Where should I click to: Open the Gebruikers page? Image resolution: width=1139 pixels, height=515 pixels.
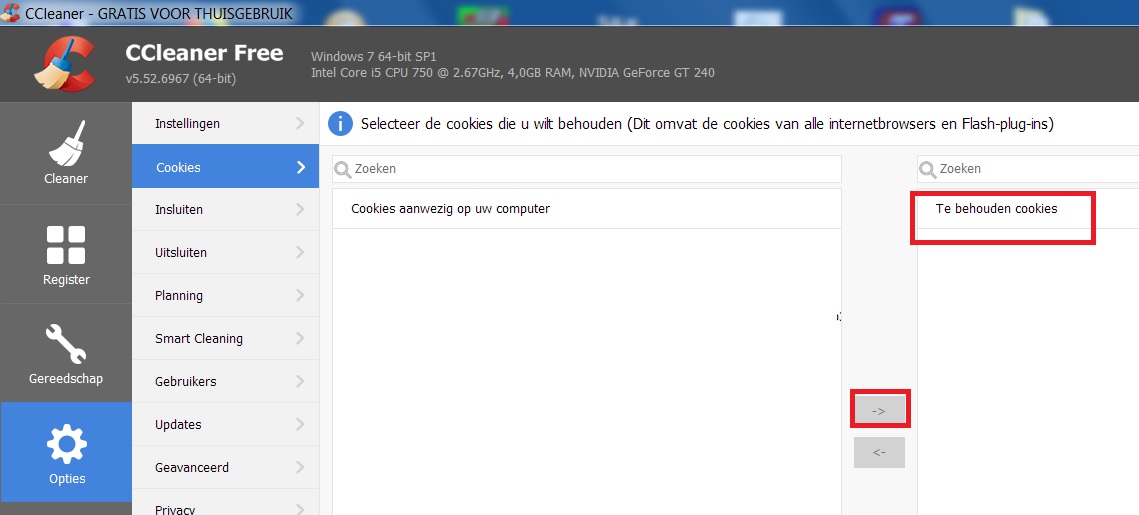click(225, 381)
